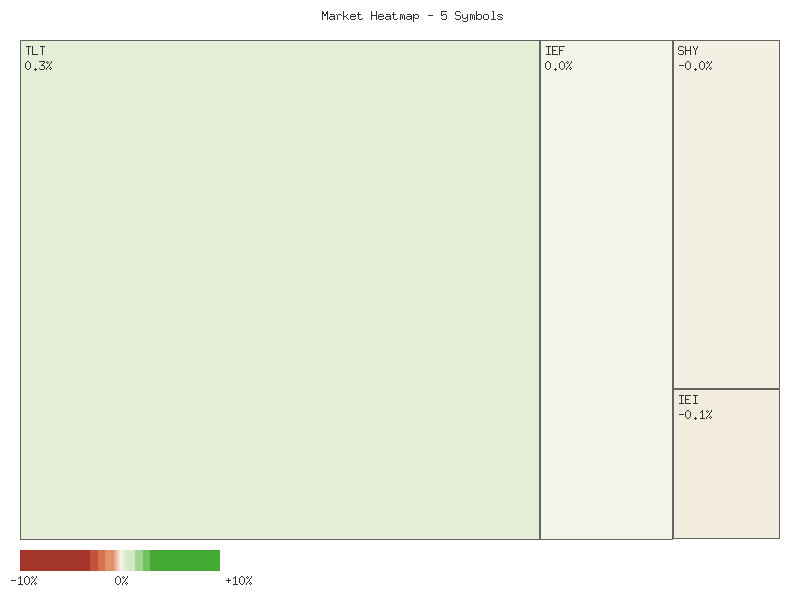The width and height of the screenshot is (800, 600).
Task: Click the SHY ticker label
Action: (690, 50)
